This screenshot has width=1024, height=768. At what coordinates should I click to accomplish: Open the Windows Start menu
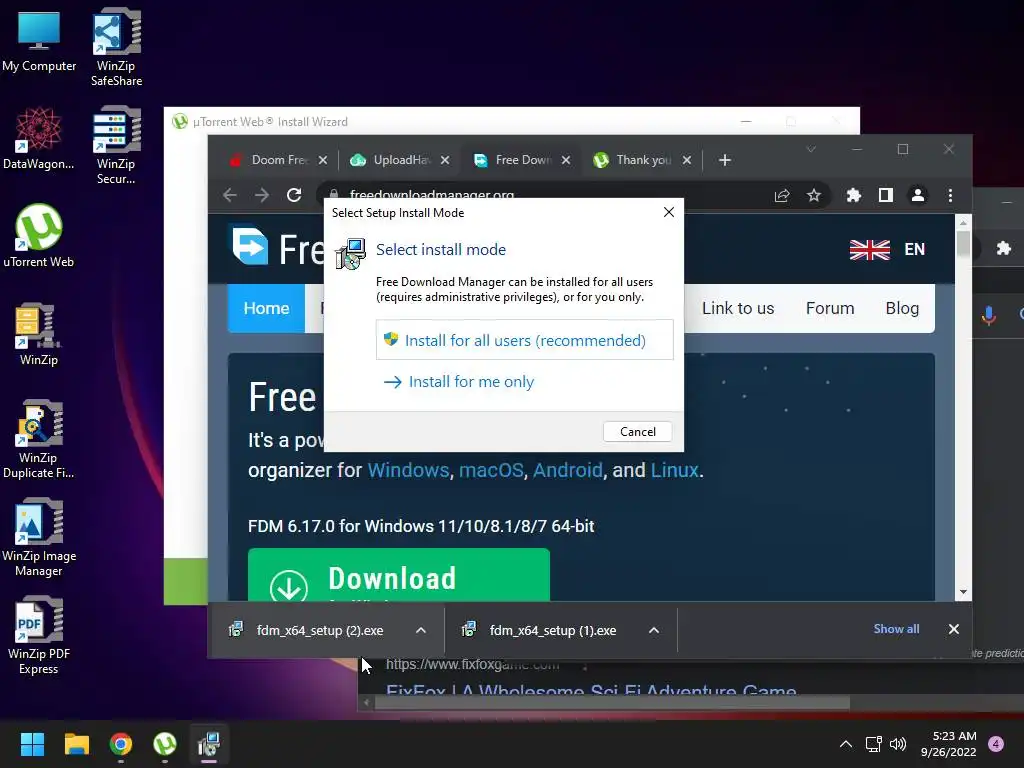point(32,744)
